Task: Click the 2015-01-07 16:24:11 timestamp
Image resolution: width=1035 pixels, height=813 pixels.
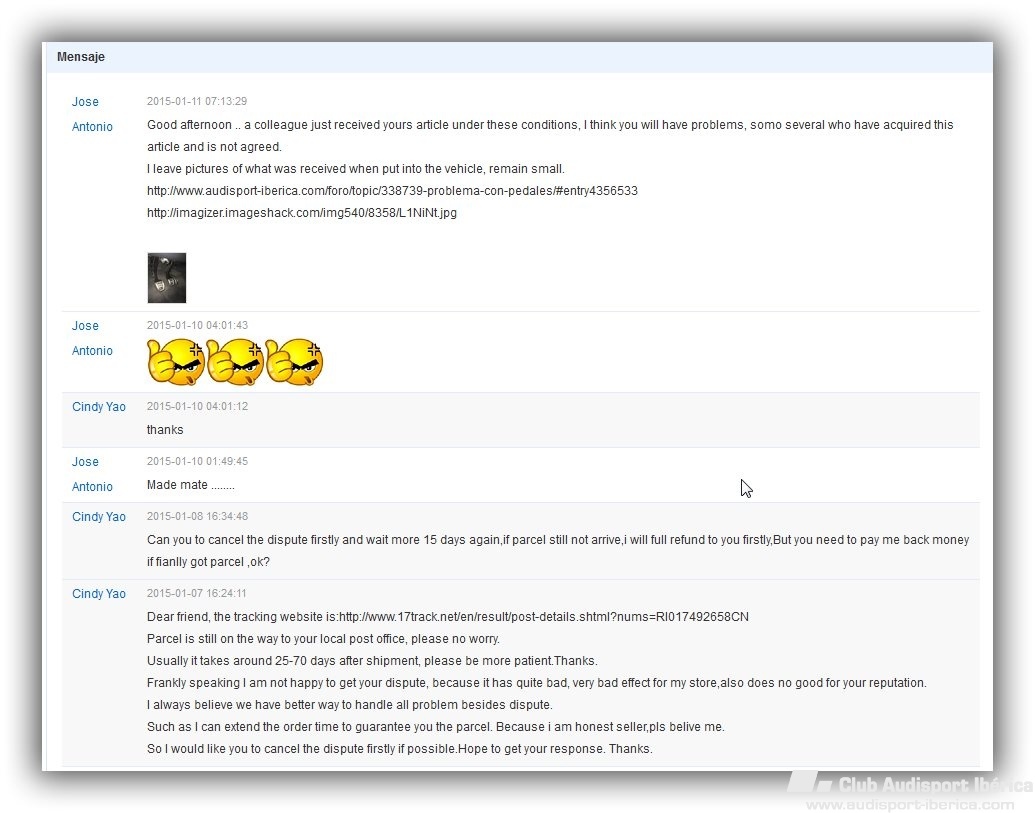Action: pos(197,594)
